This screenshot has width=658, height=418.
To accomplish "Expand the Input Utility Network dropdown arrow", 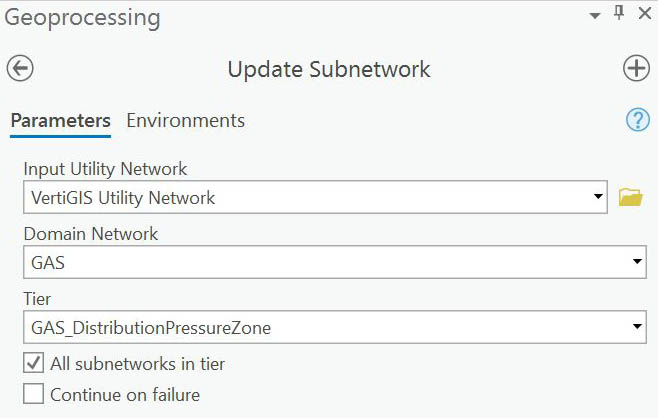I will (598, 197).
